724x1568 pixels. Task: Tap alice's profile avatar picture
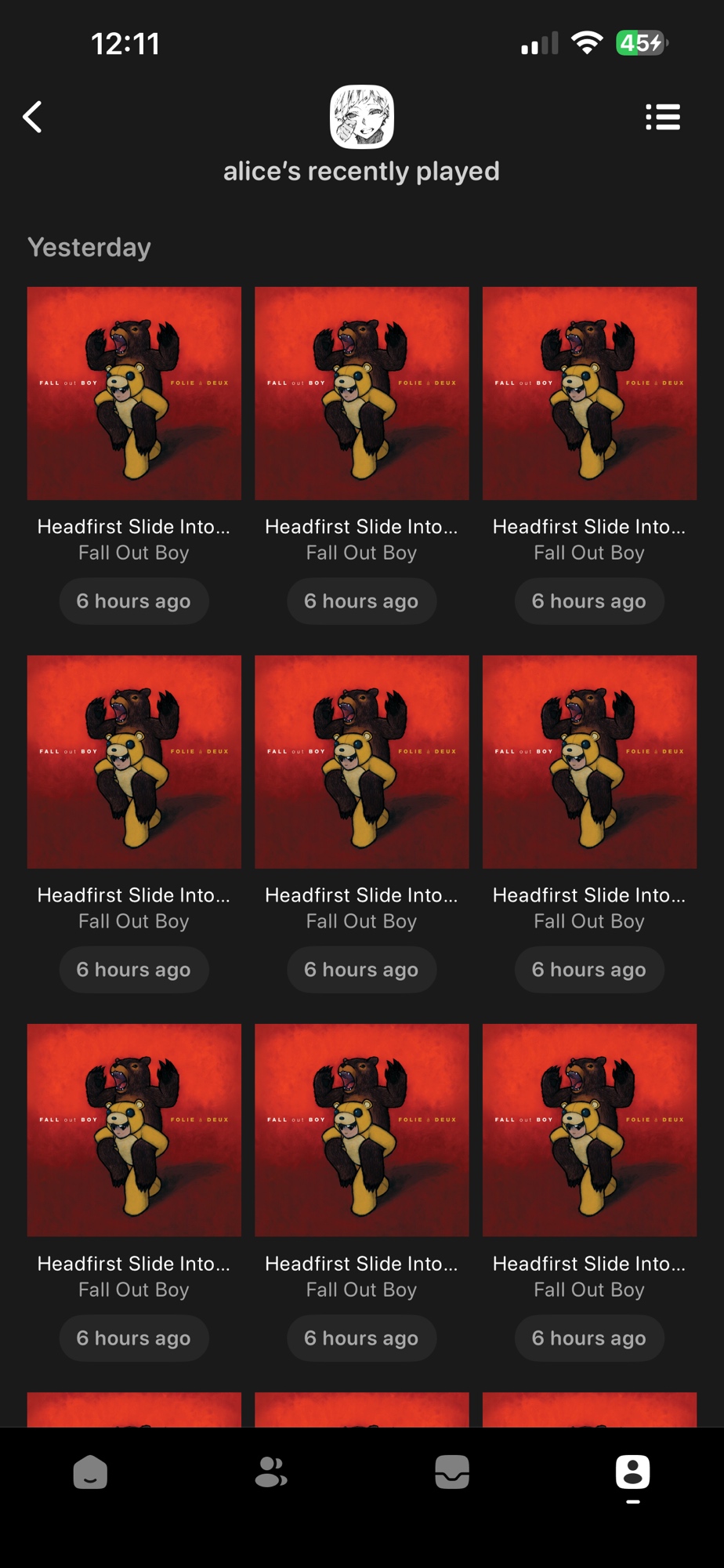[362, 117]
